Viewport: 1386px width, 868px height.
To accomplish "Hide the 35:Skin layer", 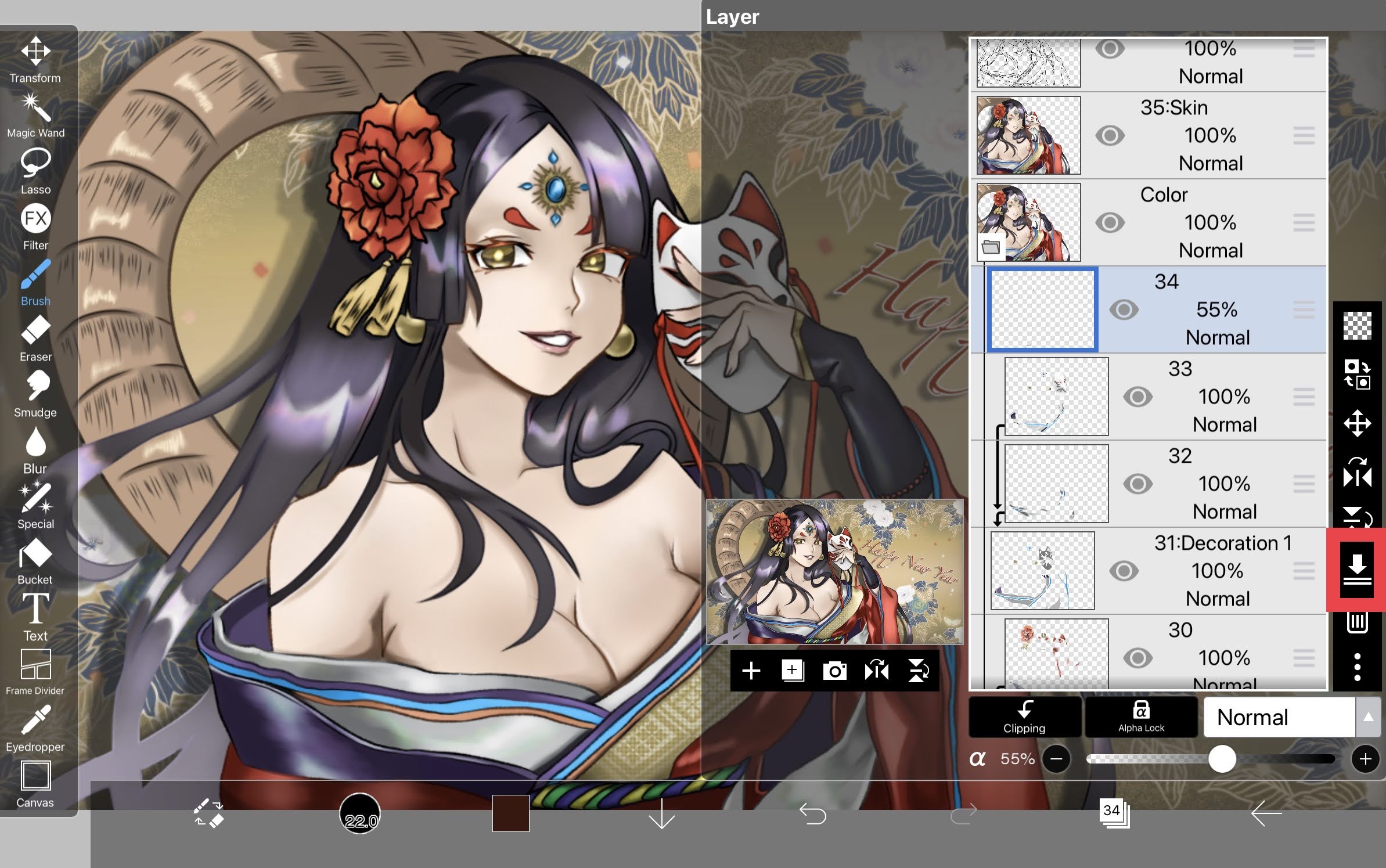I will [1110, 136].
